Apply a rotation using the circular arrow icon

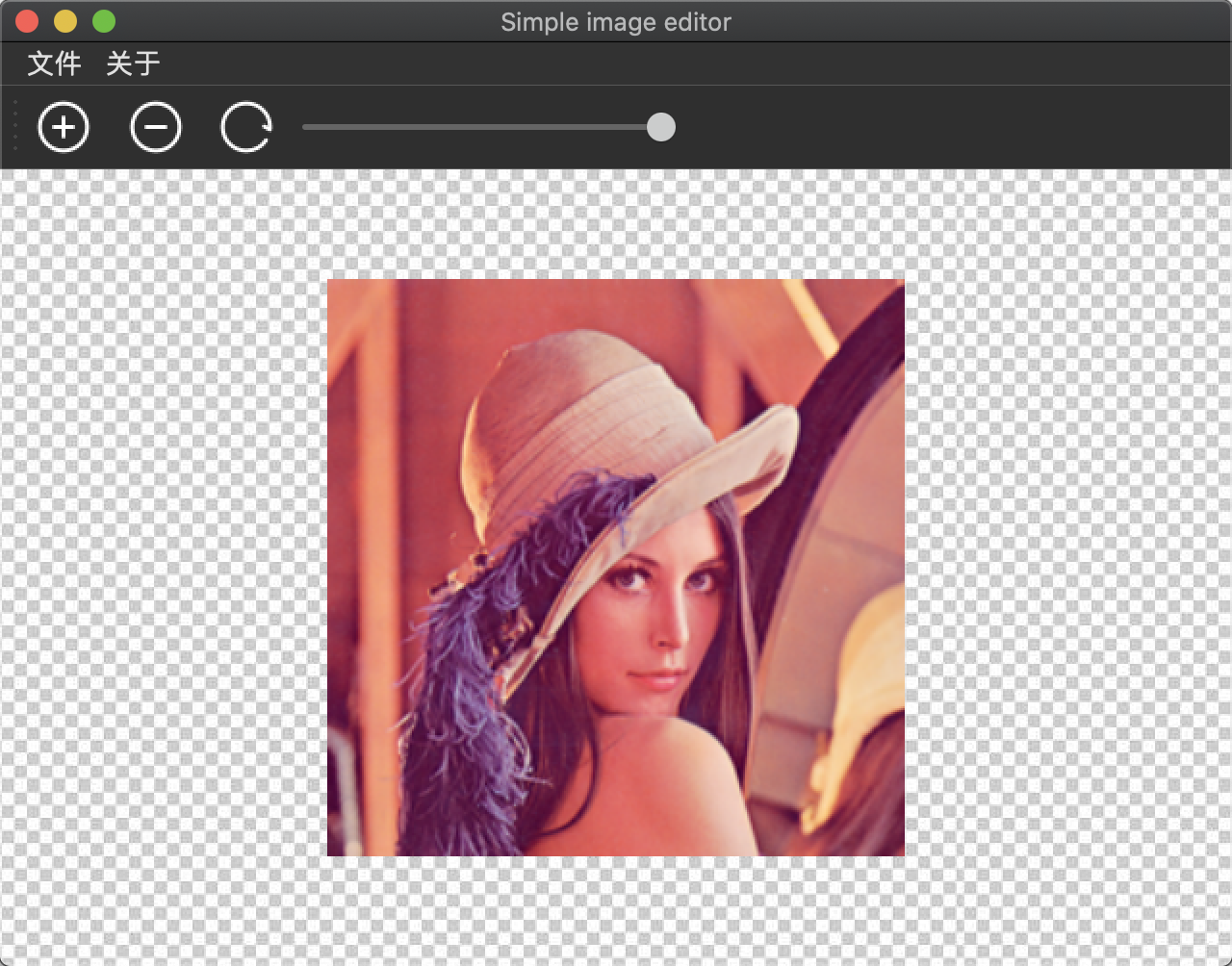(x=246, y=126)
